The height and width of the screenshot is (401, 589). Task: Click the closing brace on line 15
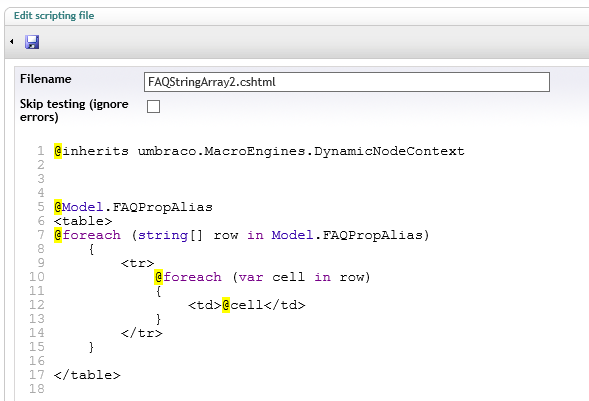click(91, 347)
